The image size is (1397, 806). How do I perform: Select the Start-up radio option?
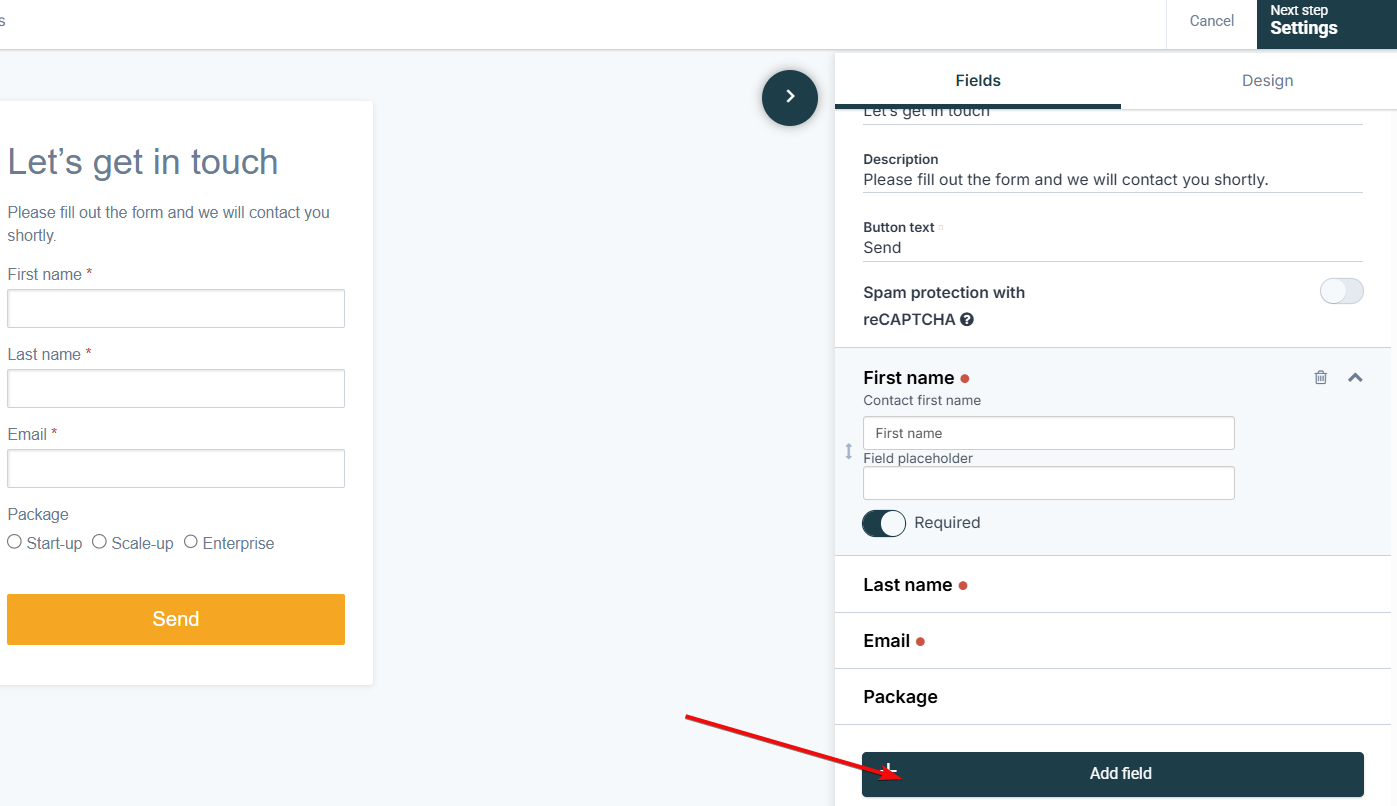(14, 541)
